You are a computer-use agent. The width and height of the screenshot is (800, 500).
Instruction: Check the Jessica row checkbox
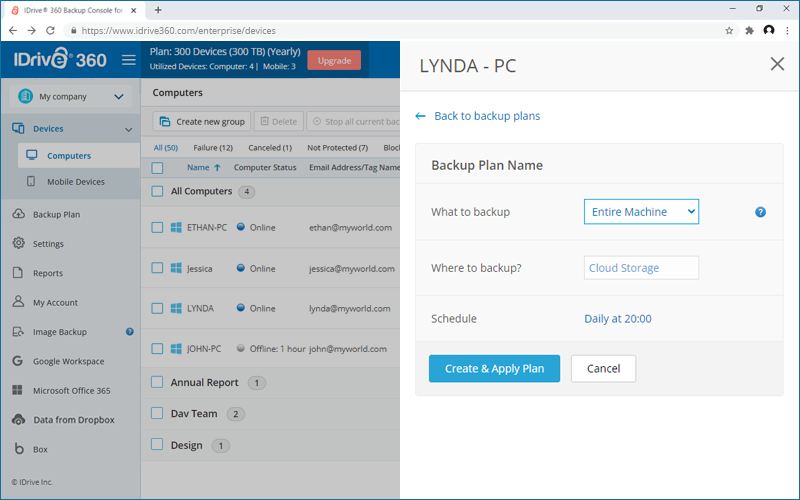[157, 268]
